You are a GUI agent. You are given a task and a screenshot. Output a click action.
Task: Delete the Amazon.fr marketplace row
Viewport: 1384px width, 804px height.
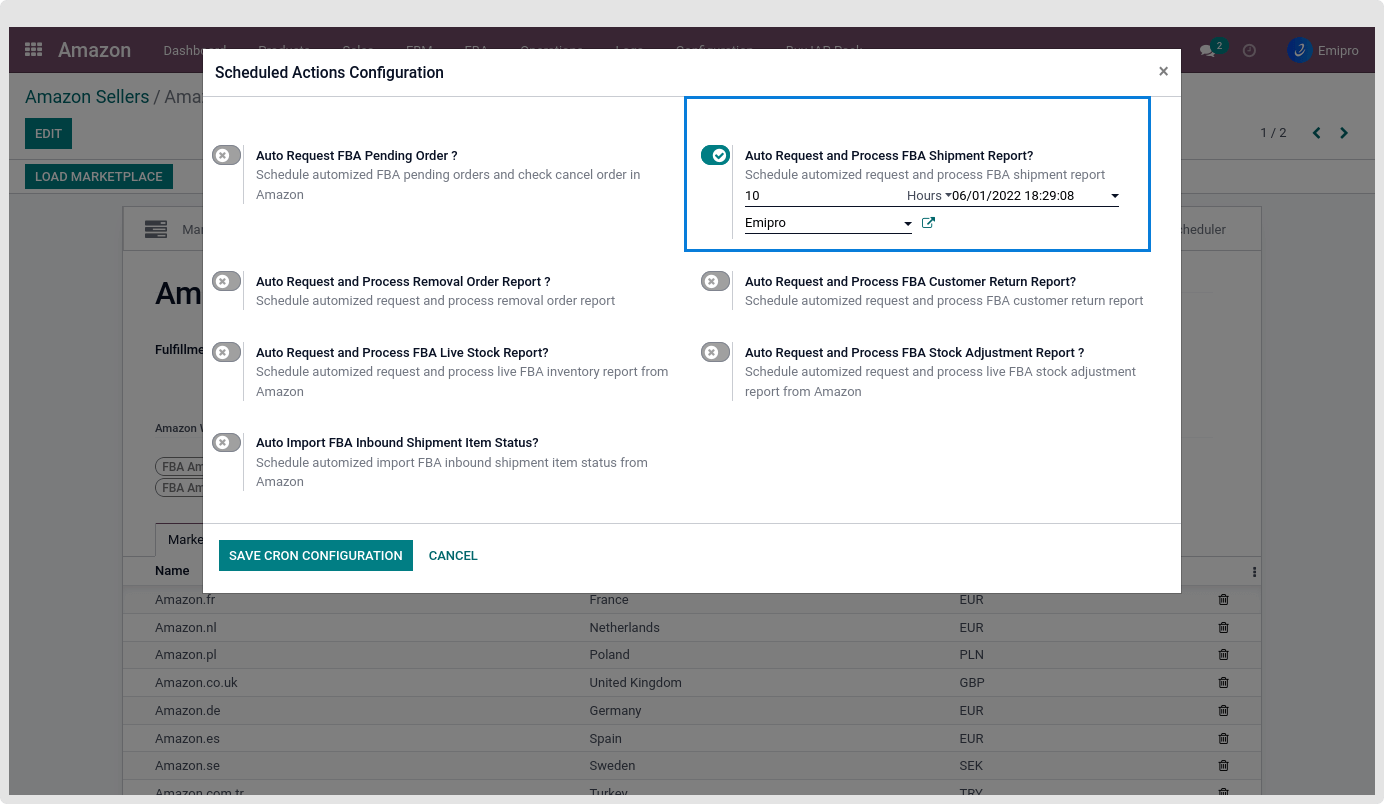coord(1223,600)
